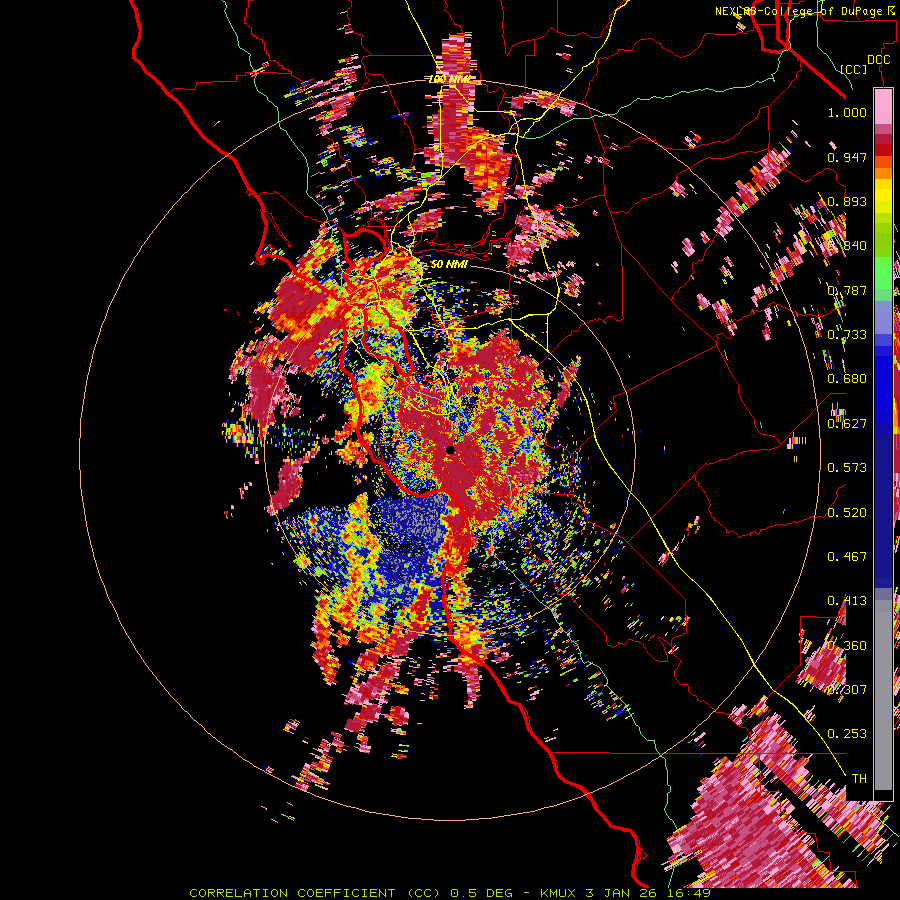
Task: Select the 0.733 legend value
Action: 847,335
